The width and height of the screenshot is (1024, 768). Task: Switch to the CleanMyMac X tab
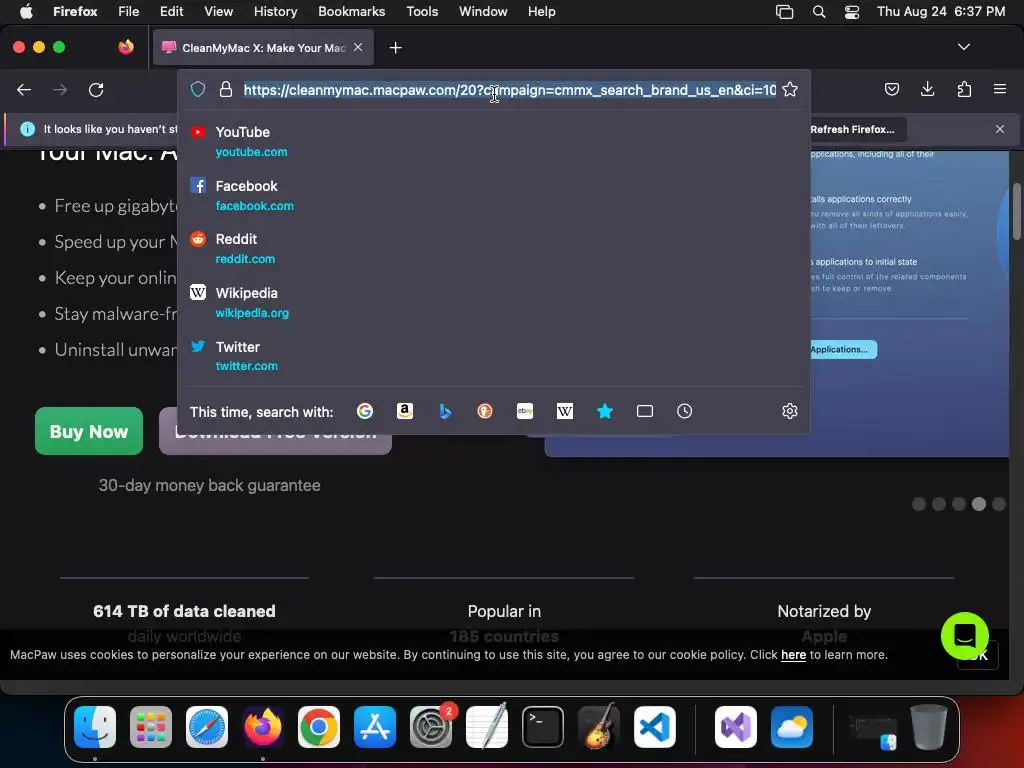pyautogui.click(x=263, y=47)
